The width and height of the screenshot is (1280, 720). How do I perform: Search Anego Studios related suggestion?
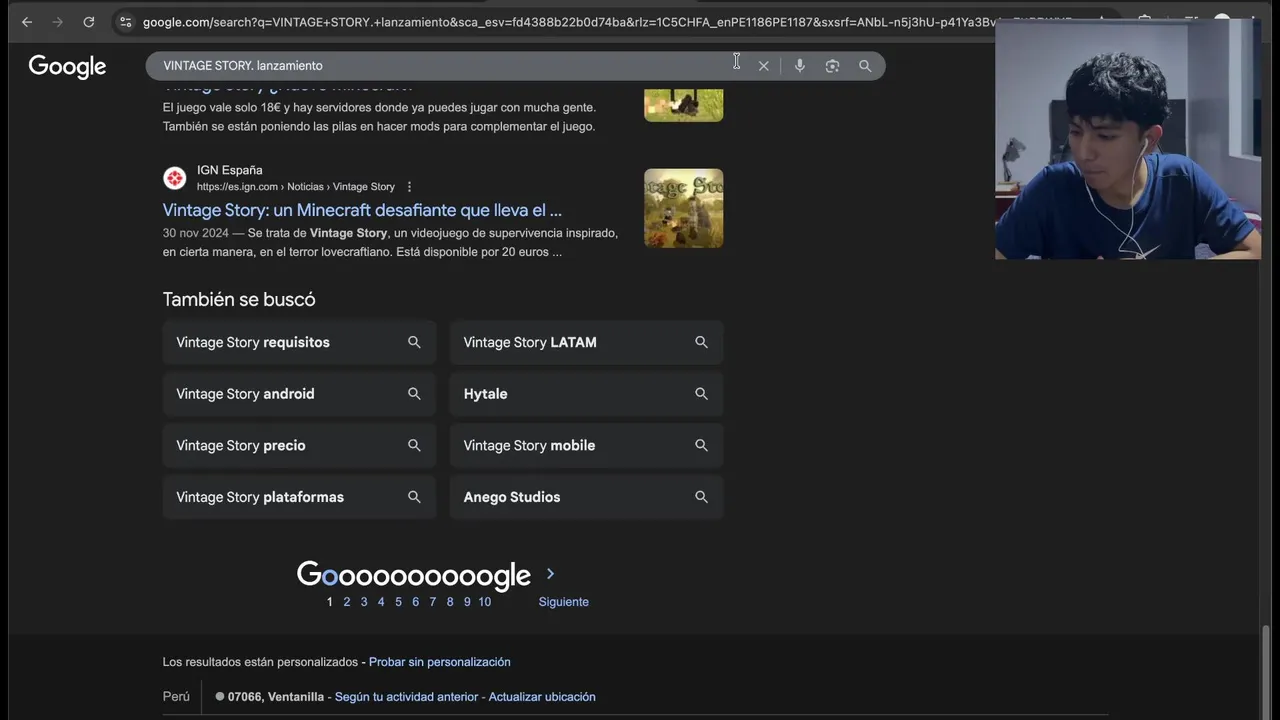(586, 497)
